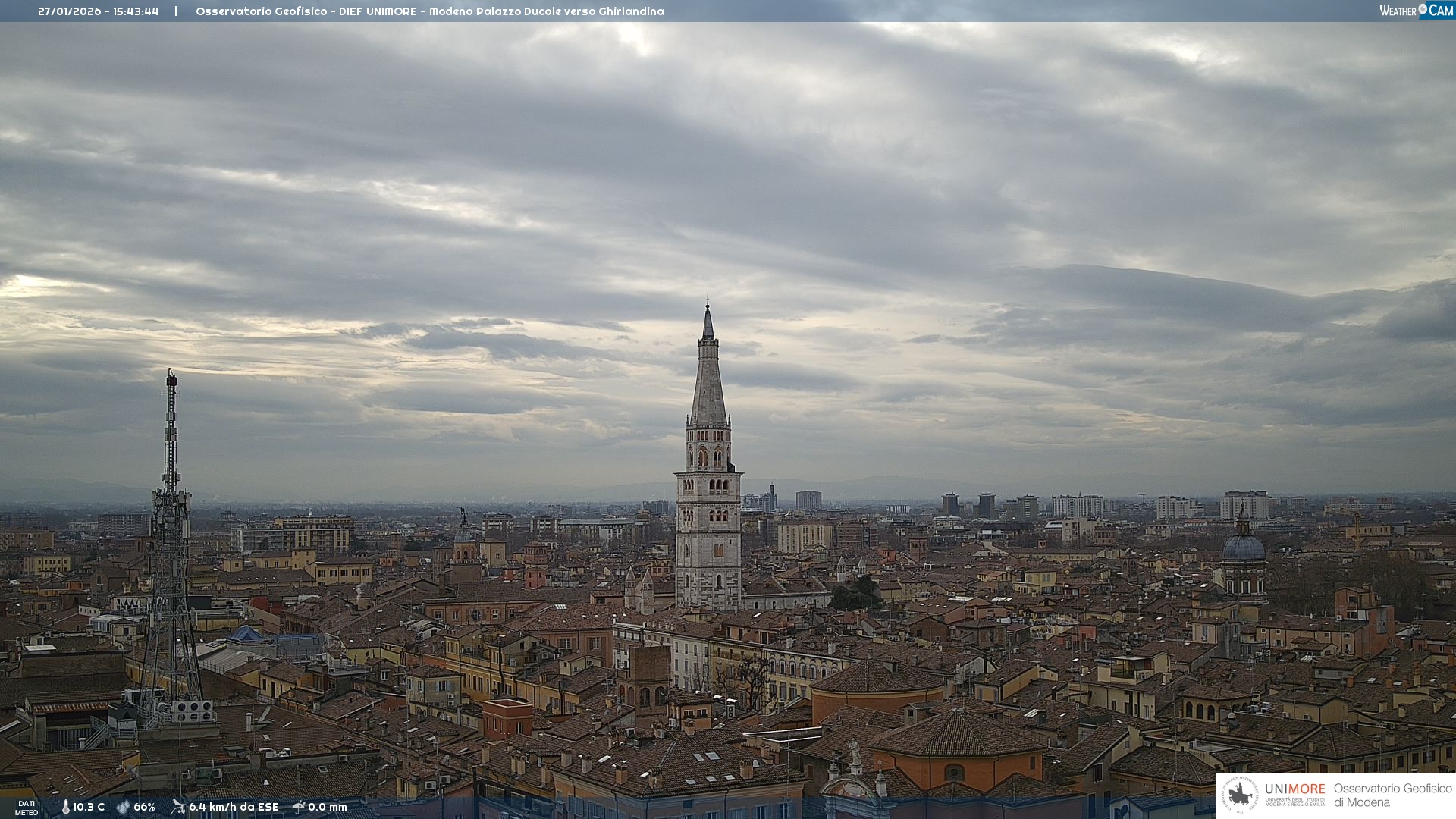Click the UNIMORE horseman seal logo
The width and height of the screenshot is (1456, 819).
(1240, 795)
